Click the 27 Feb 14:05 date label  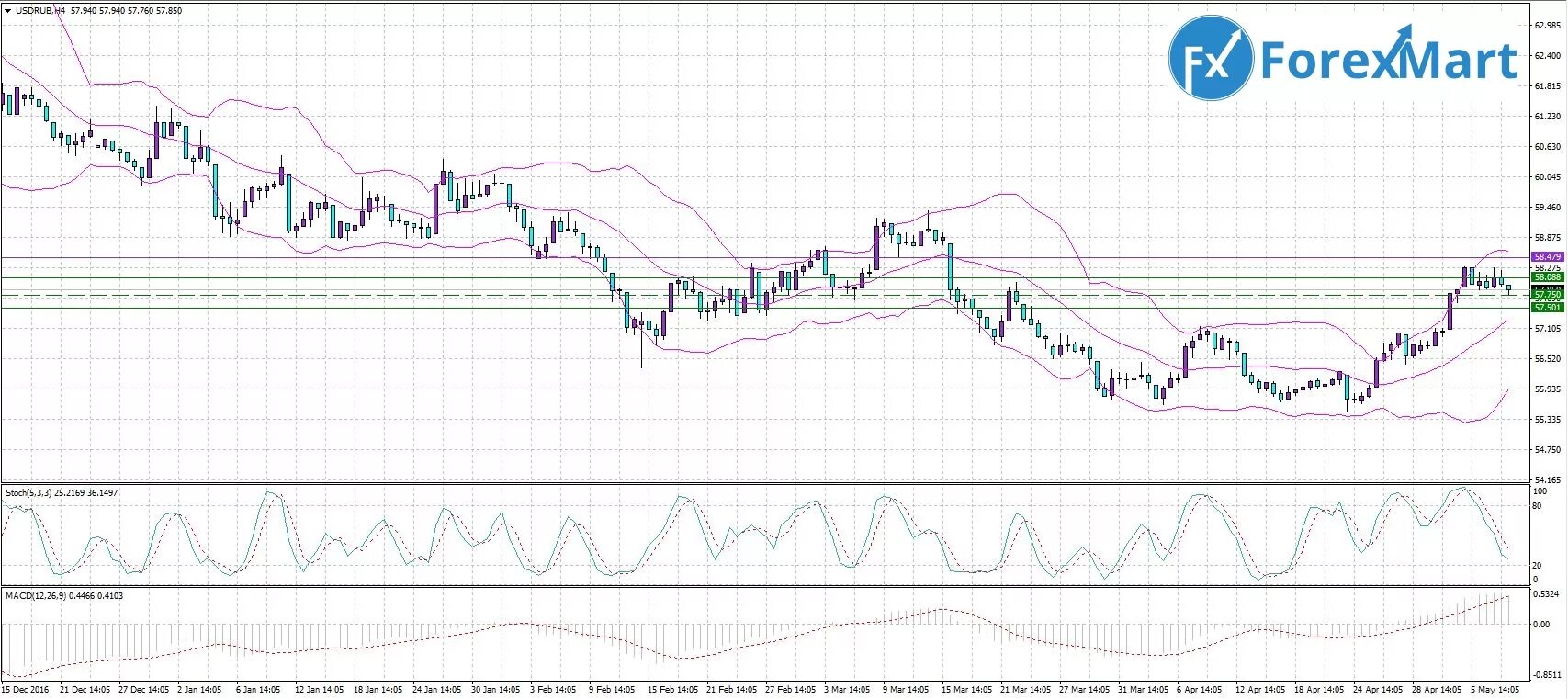click(790, 689)
